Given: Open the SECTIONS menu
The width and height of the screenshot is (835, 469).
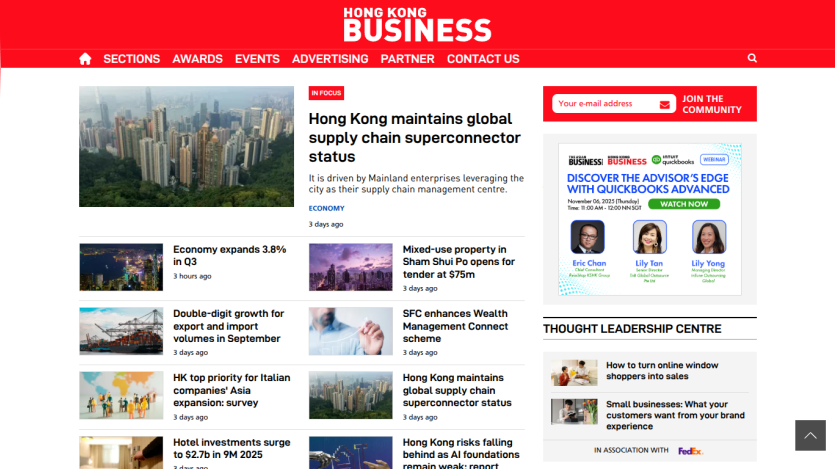Looking at the screenshot, I should tap(132, 59).
